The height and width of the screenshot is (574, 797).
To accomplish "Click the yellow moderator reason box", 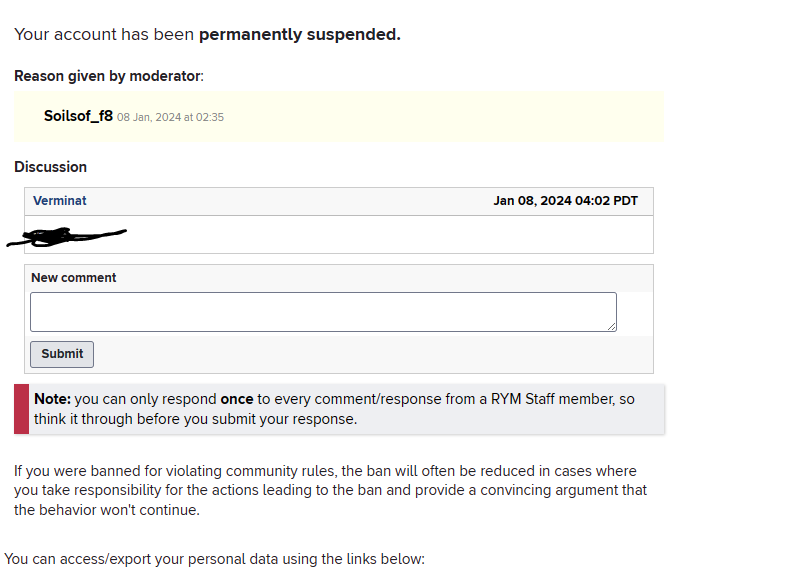I will [339, 117].
